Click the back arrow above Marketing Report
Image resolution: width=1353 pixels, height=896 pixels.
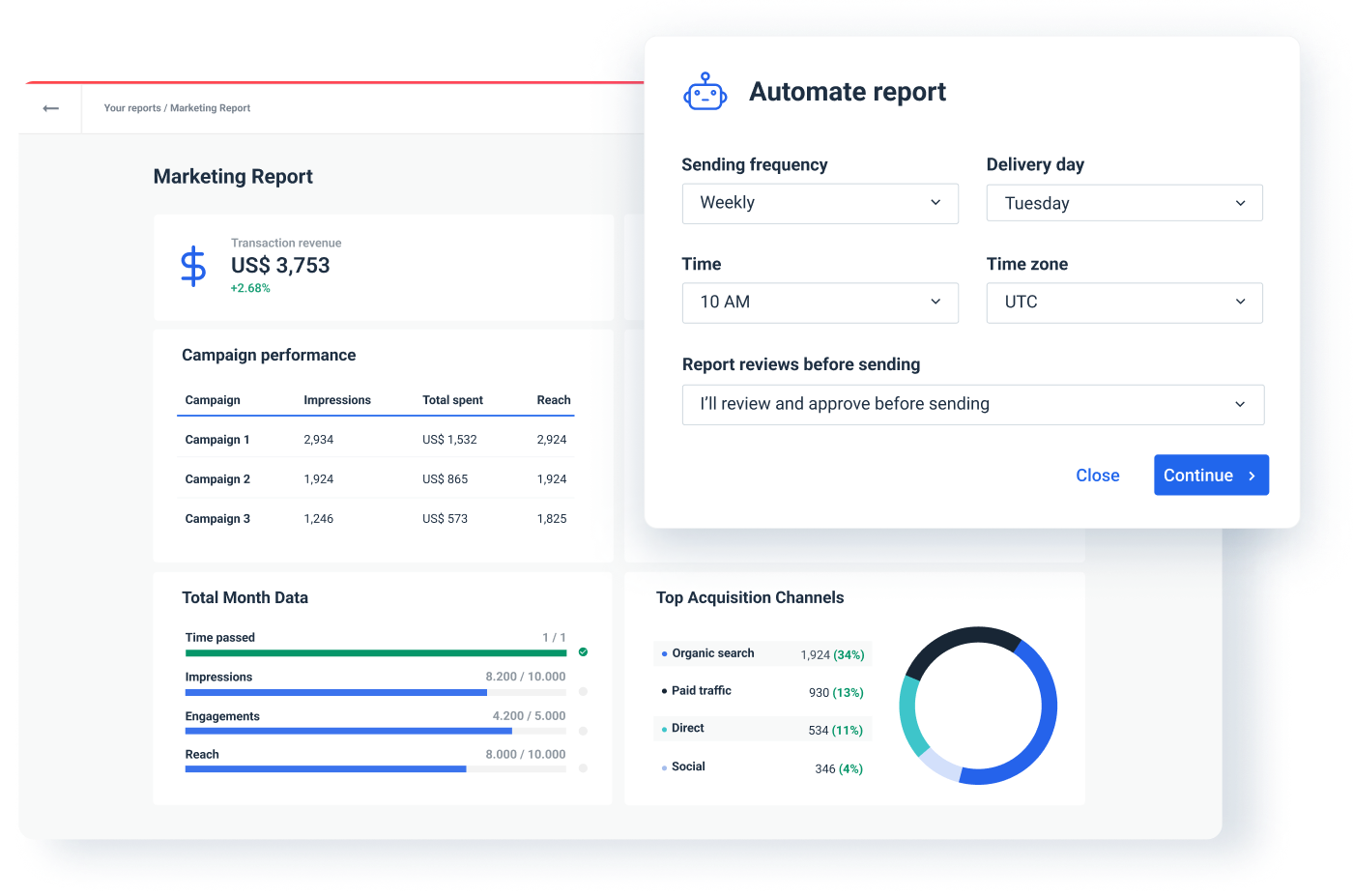pos(50,107)
